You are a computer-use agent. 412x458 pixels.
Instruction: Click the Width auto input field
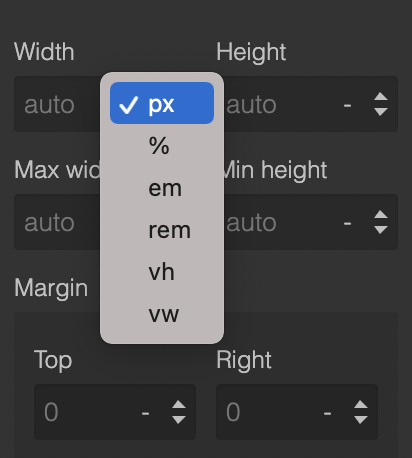(57, 104)
